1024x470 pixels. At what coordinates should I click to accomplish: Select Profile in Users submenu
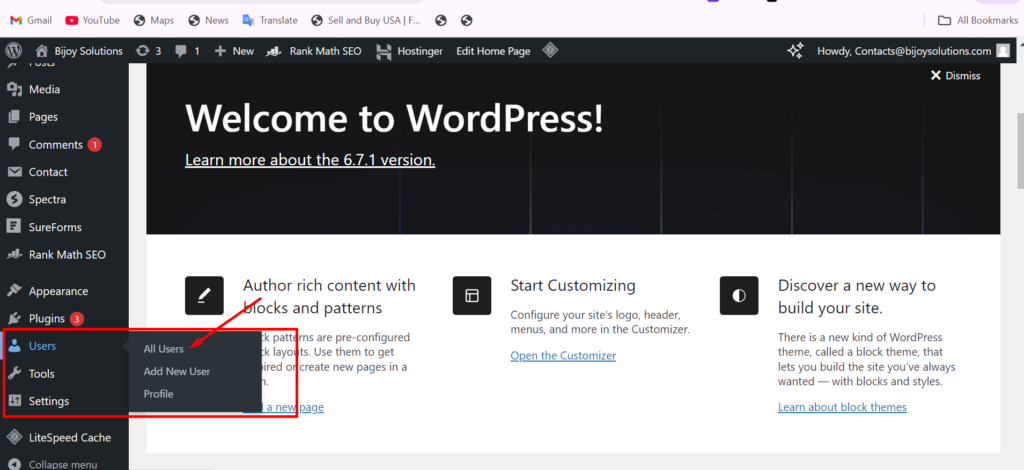(x=159, y=394)
